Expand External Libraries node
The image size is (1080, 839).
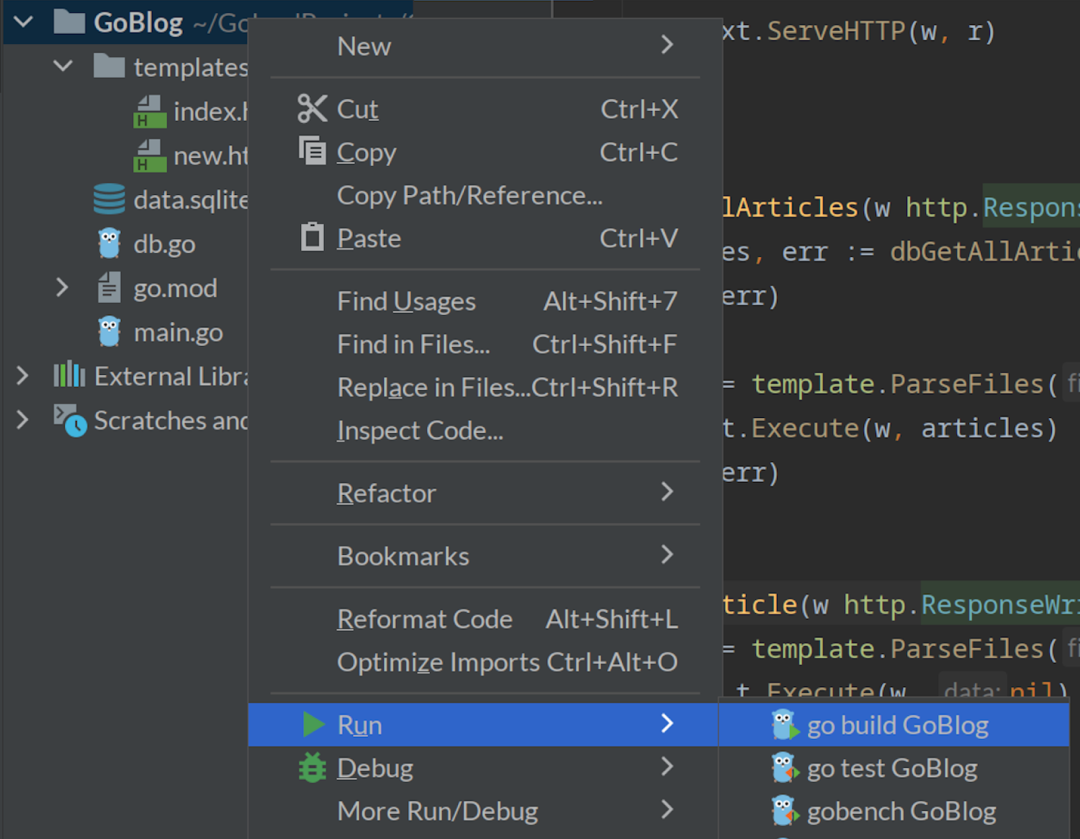point(23,375)
